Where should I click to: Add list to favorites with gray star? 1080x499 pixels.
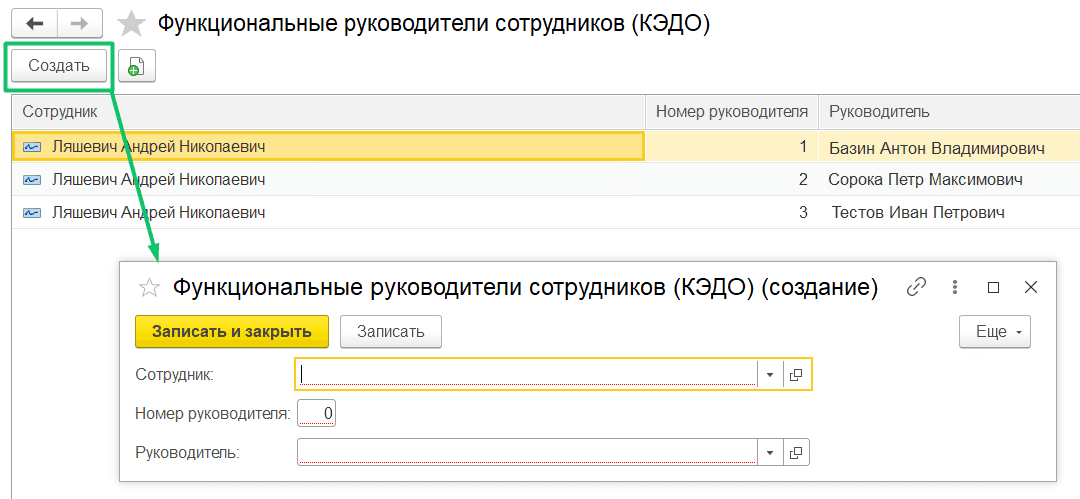[x=131, y=24]
